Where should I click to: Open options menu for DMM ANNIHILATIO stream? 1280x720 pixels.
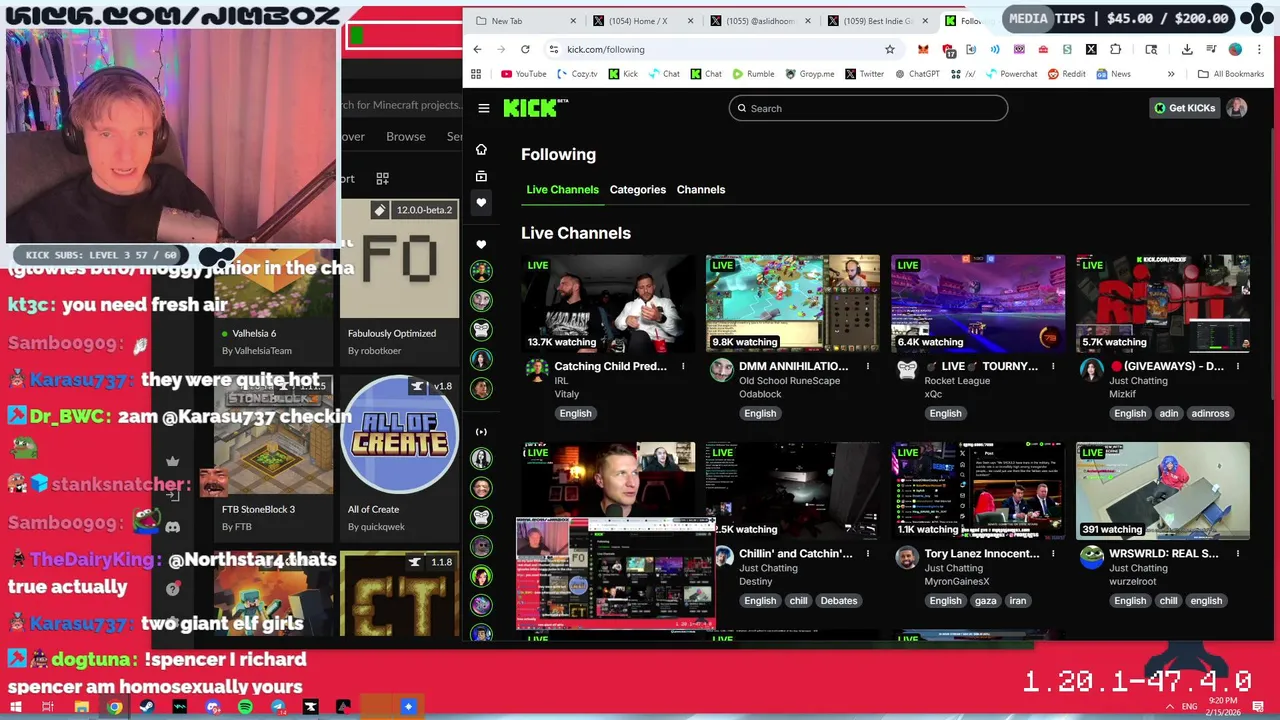click(868, 366)
